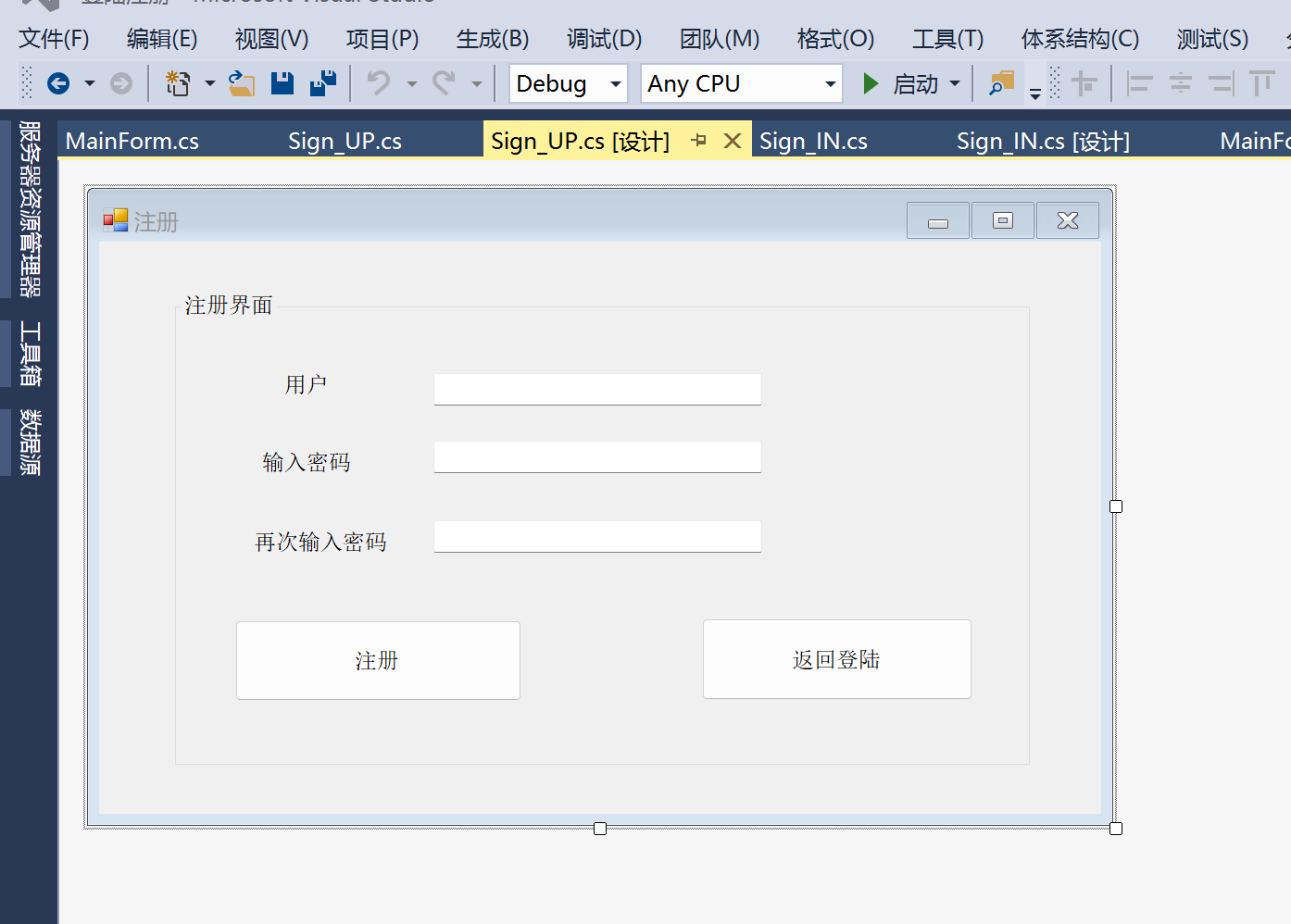Click the designed form's maximize button
The height and width of the screenshot is (924, 1291).
point(1003,220)
